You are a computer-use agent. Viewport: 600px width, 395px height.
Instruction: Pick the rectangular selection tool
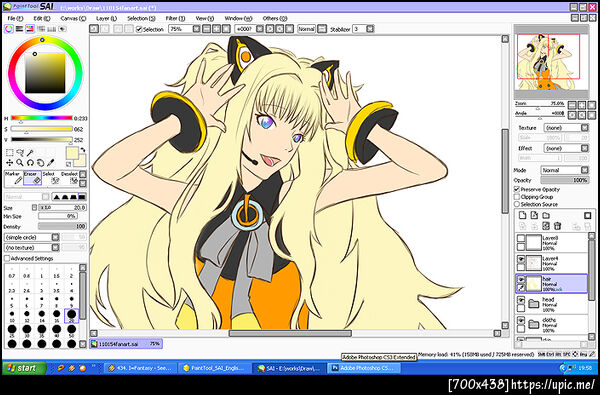coord(10,153)
